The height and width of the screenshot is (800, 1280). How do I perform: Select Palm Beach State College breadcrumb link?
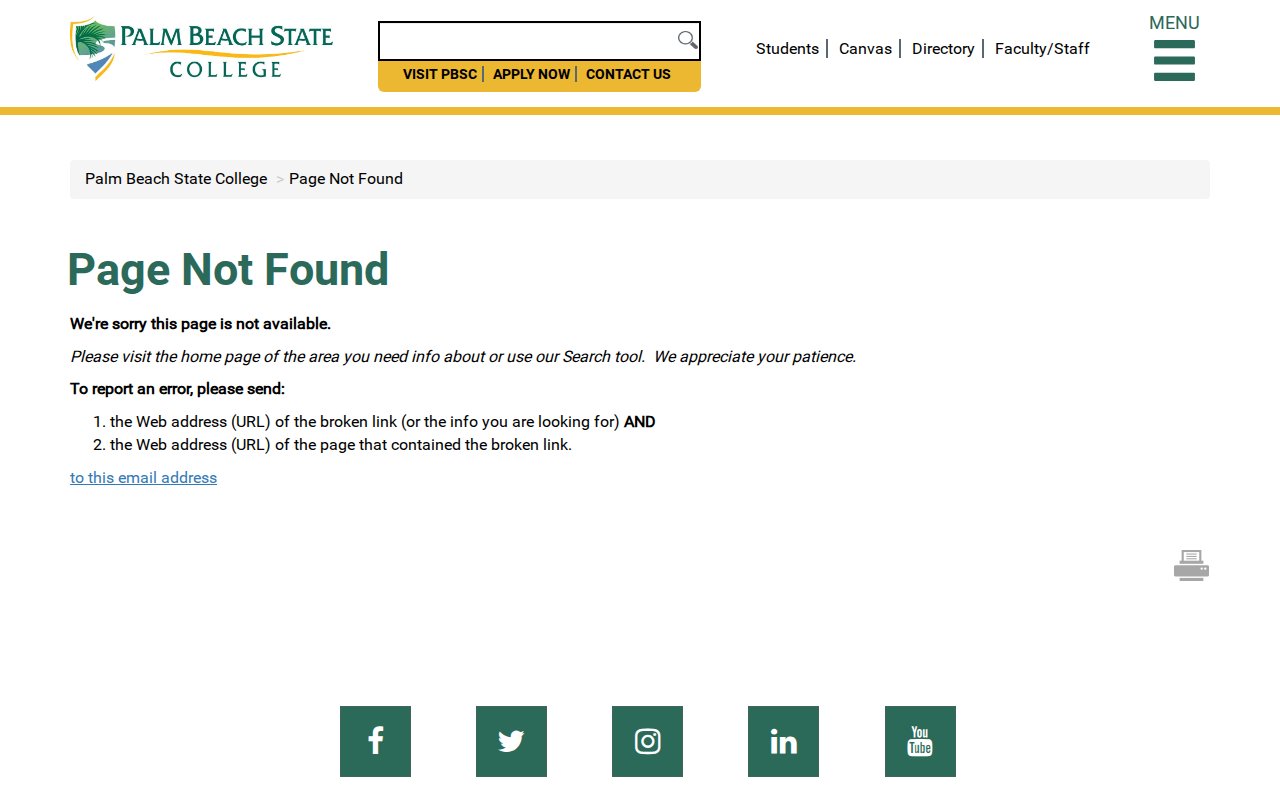click(x=176, y=179)
